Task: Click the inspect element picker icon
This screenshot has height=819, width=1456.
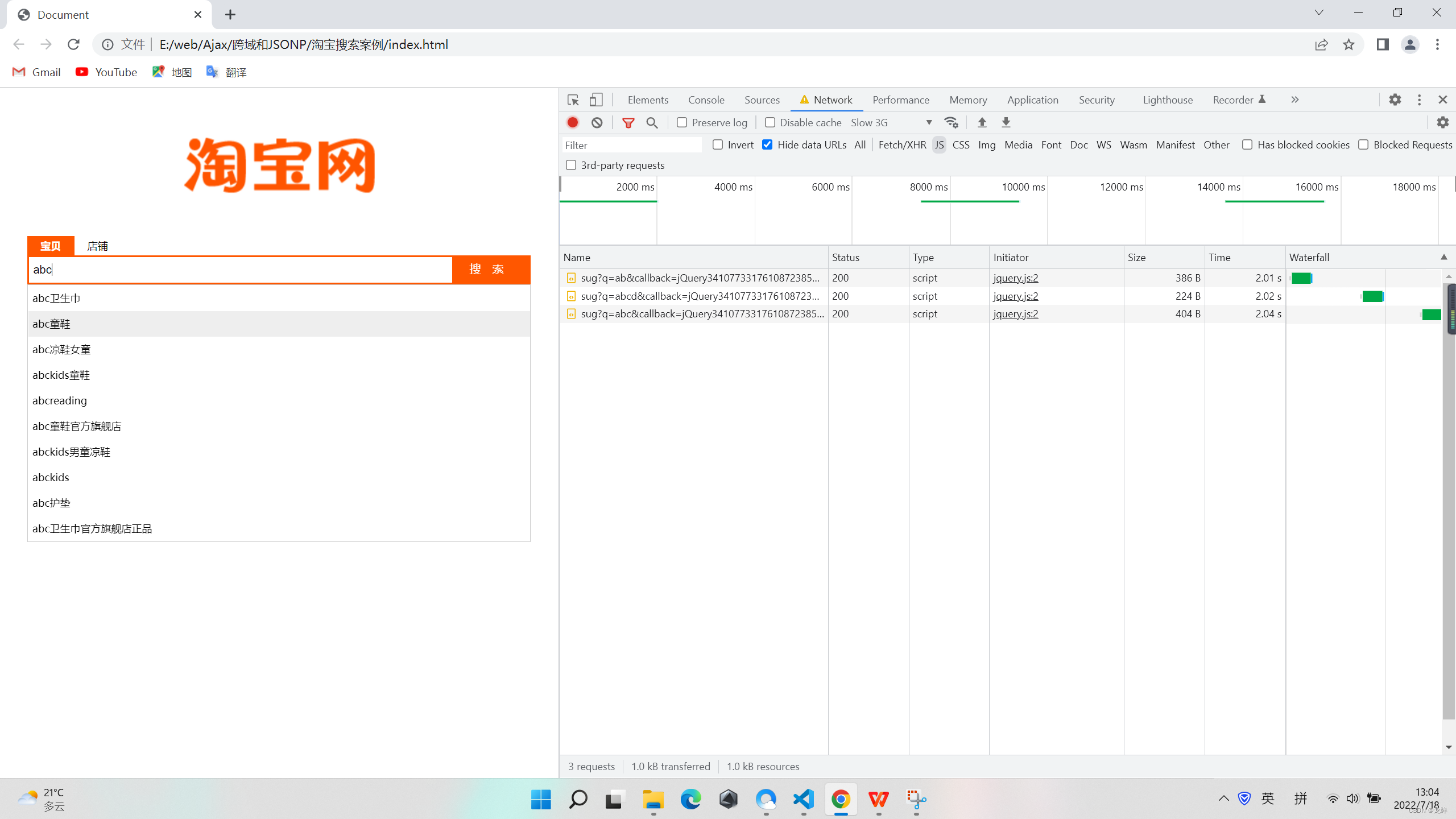Action: coord(573,100)
